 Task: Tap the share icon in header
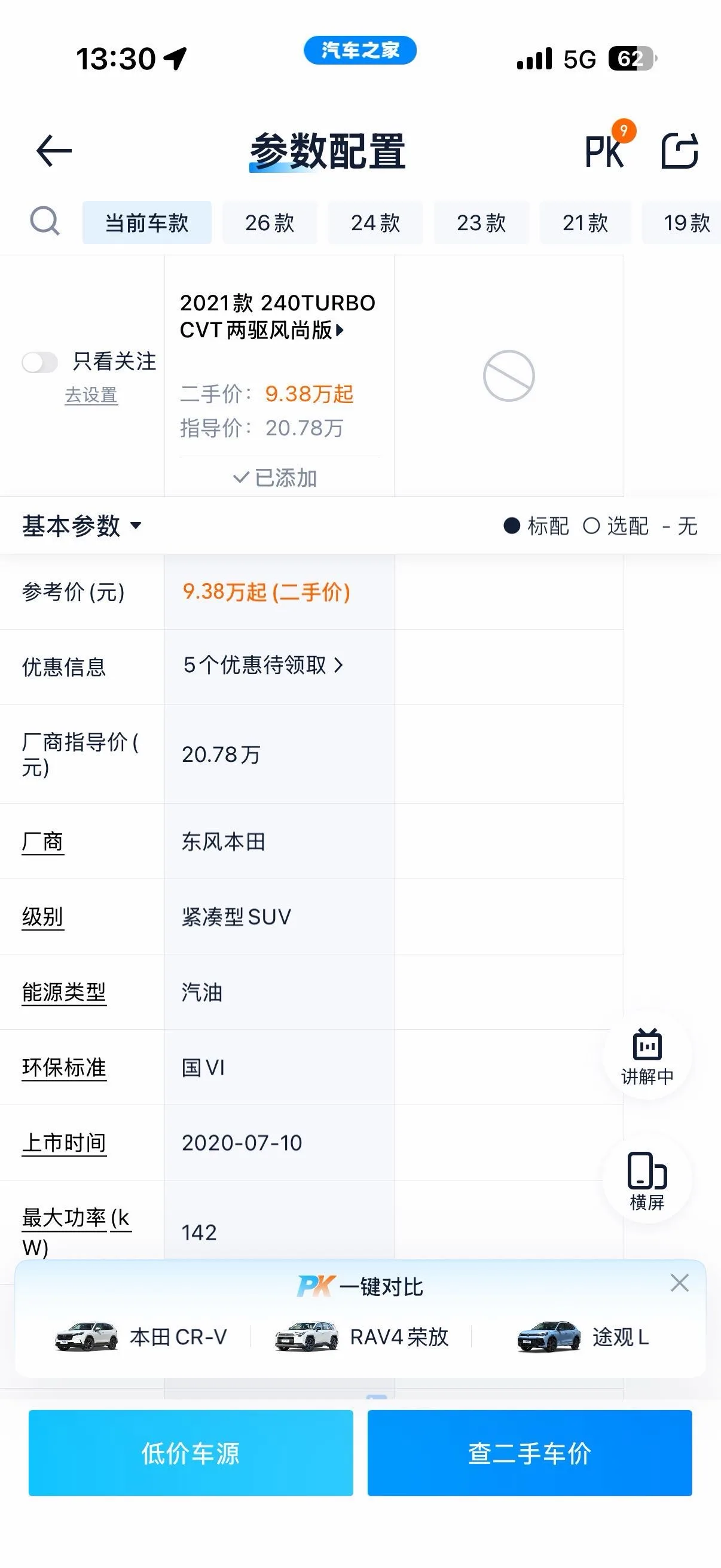[x=680, y=150]
